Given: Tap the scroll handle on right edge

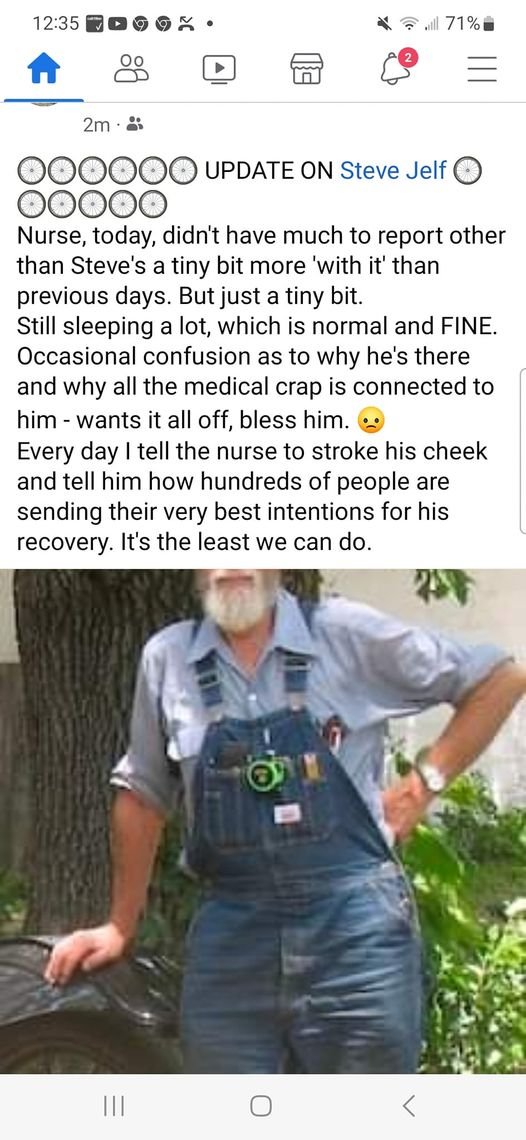Looking at the screenshot, I should (522, 451).
